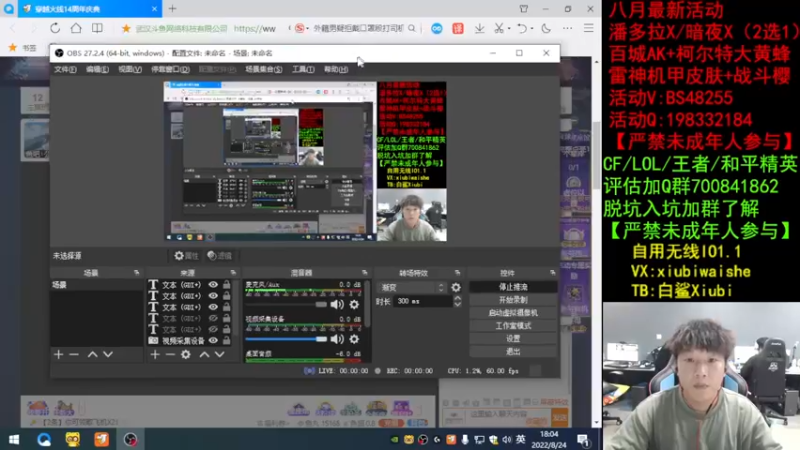The width and height of the screenshot is (800, 450).
Task: Bookmark this page with the star icon
Action: [x=126, y=29]
